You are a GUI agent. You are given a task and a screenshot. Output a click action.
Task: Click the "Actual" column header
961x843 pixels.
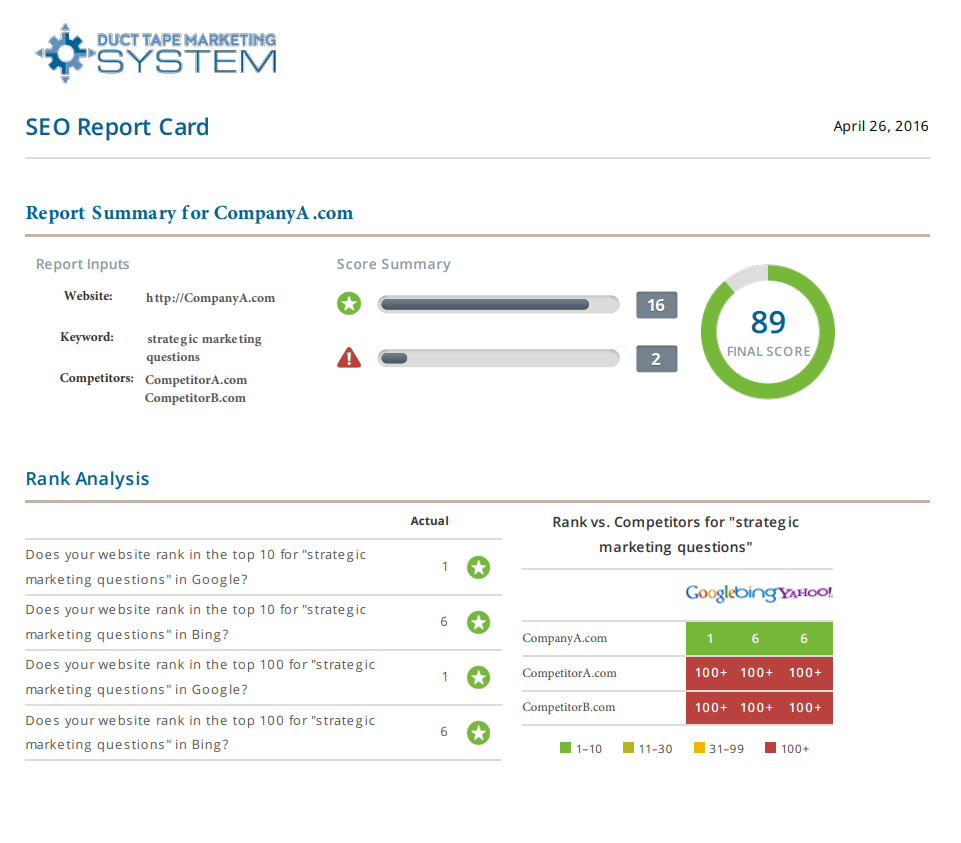[430, 521]
